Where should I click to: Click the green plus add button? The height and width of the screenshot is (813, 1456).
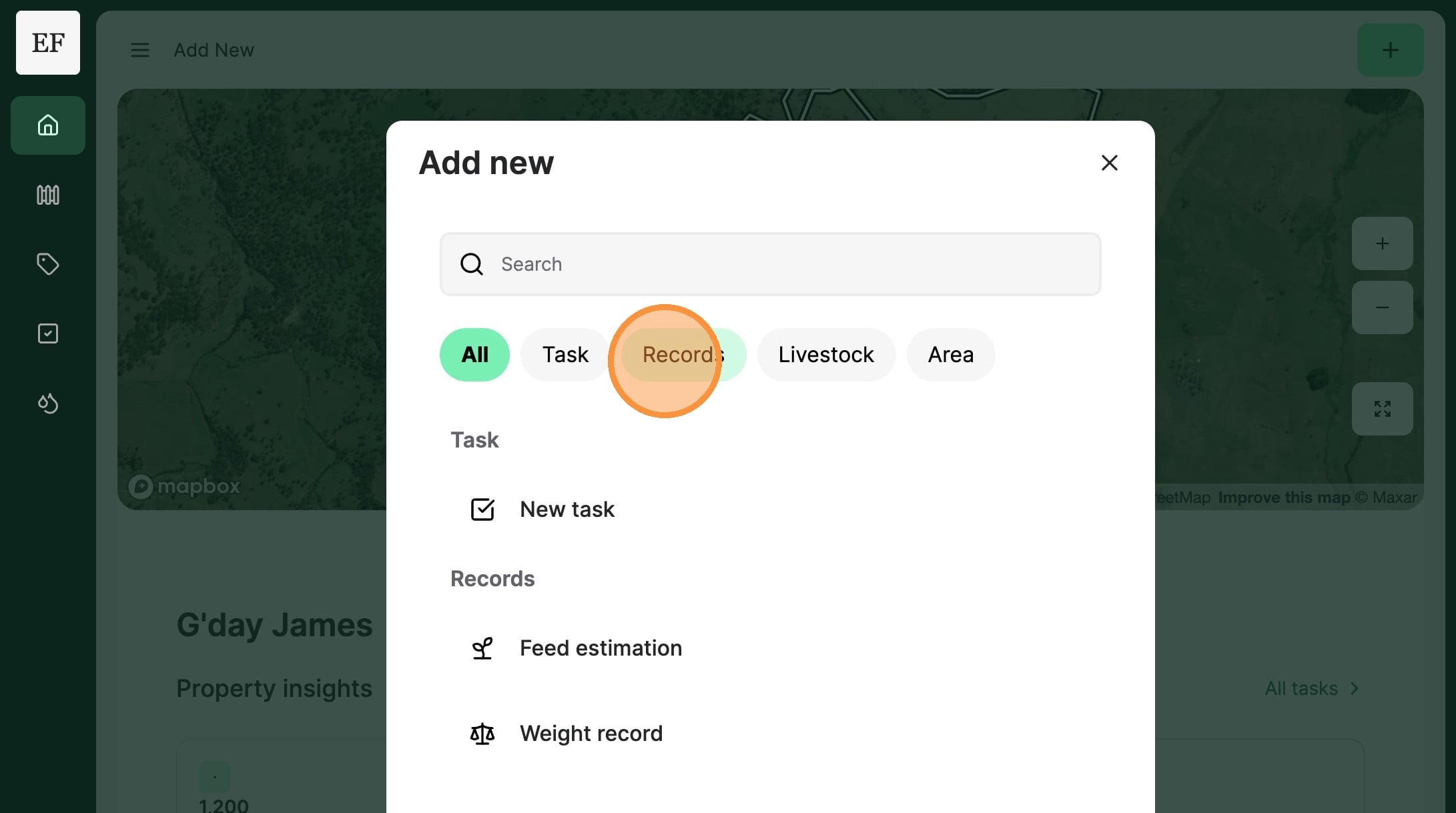(x=1390, y=50)
